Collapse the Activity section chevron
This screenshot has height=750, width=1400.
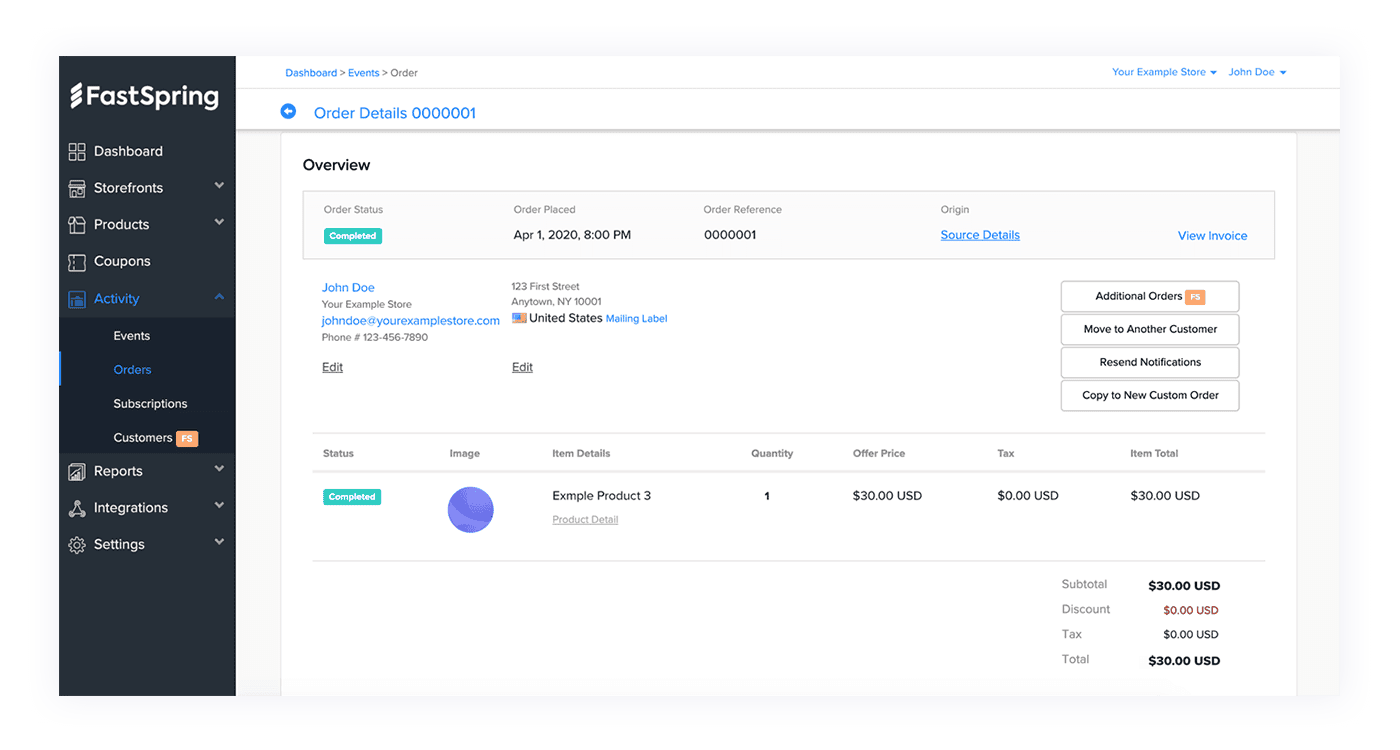point(219,297)
